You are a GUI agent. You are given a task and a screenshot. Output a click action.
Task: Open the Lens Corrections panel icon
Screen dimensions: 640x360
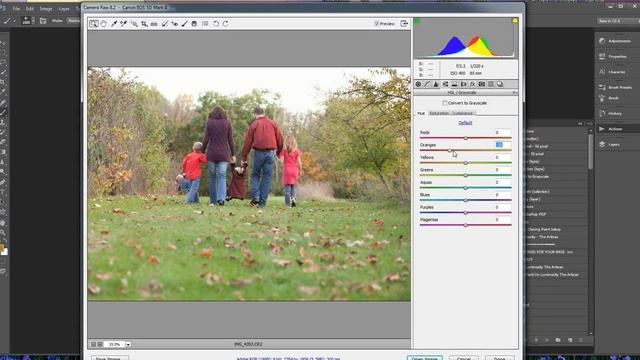pos(463,84)
